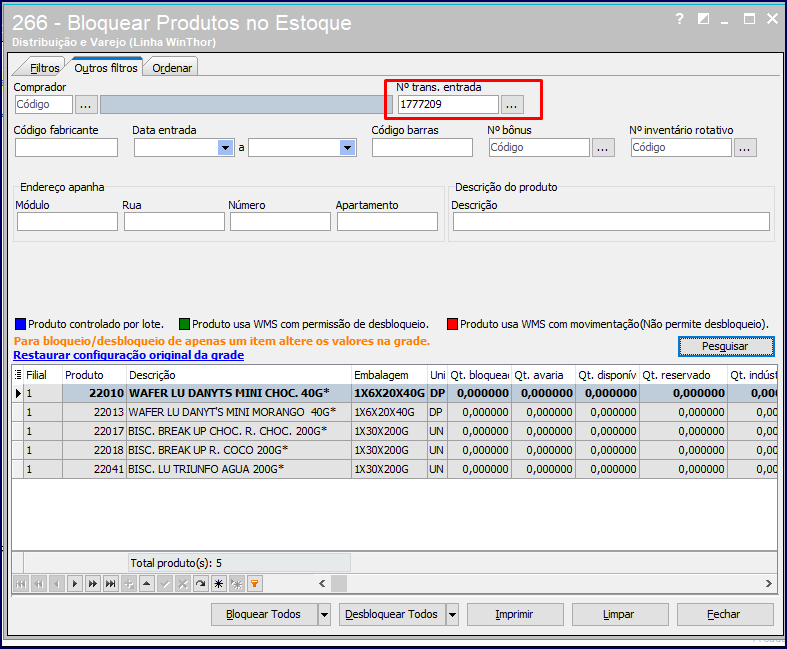The image size is (787, 649).
Task: Click the previous record navigator arrow
Action: (57, 584)
